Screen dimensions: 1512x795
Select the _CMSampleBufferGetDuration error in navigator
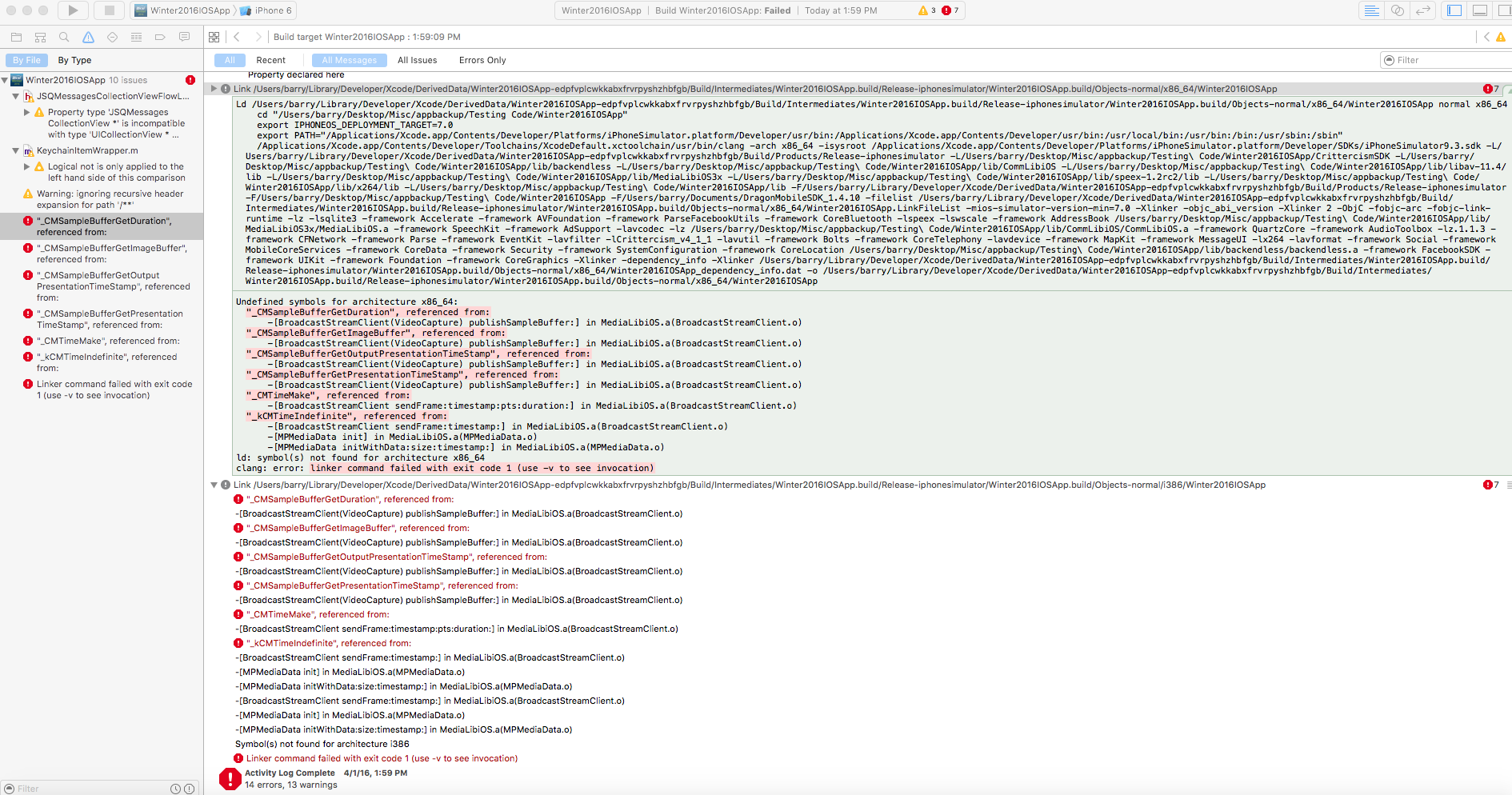102,226
